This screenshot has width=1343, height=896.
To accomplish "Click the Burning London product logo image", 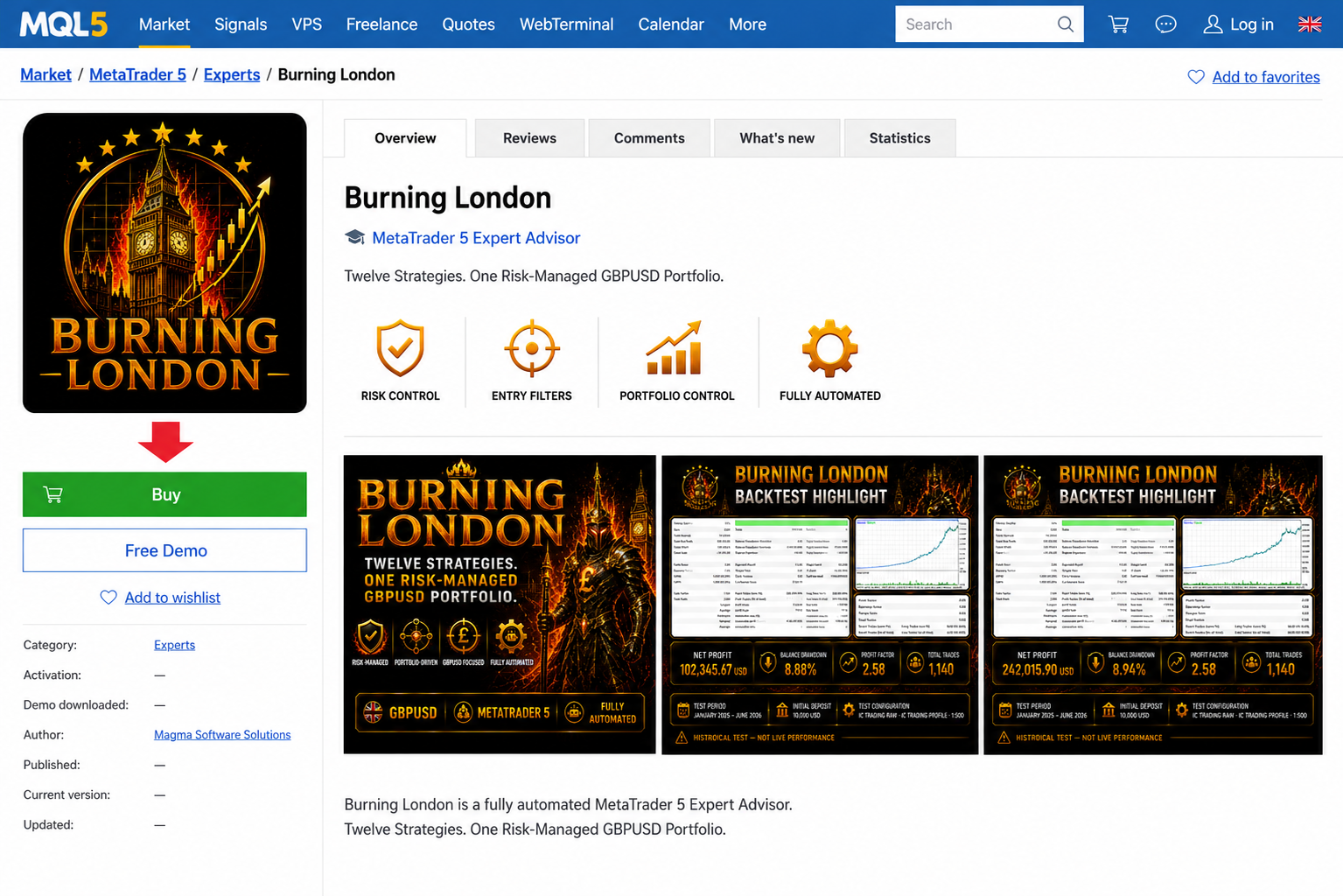I will coord(164,262).
